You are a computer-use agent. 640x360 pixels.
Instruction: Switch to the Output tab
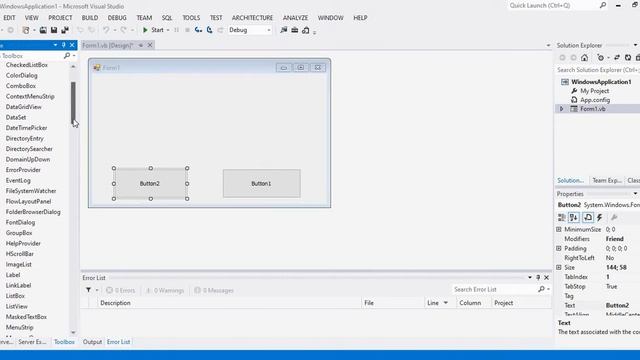click(92, 342)
